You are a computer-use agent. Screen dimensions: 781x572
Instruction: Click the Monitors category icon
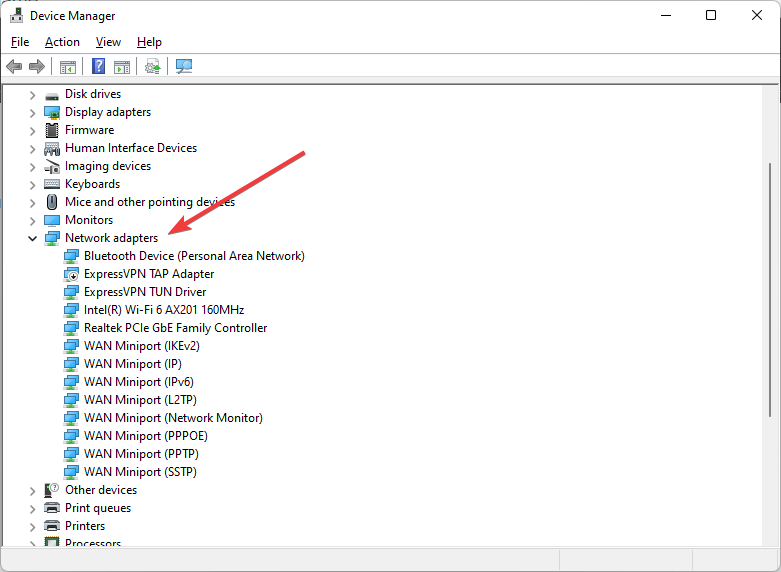pos(52,220)
